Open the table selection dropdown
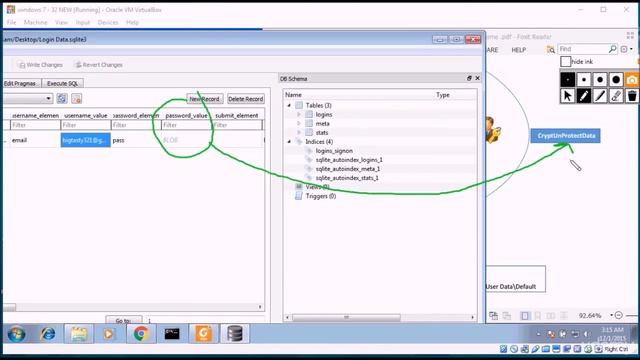The width and height of the screenshot is (640, 360). click(x=28, y=98)
